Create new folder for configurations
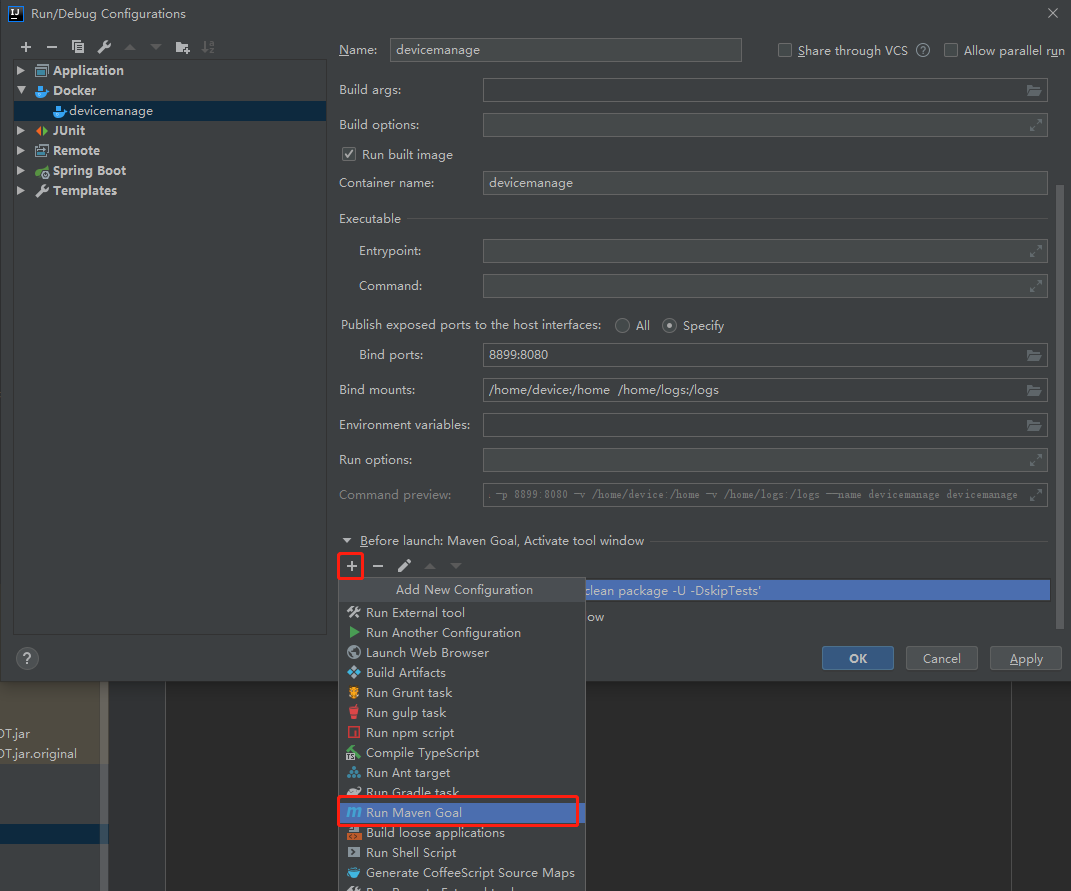 [182, 47]
